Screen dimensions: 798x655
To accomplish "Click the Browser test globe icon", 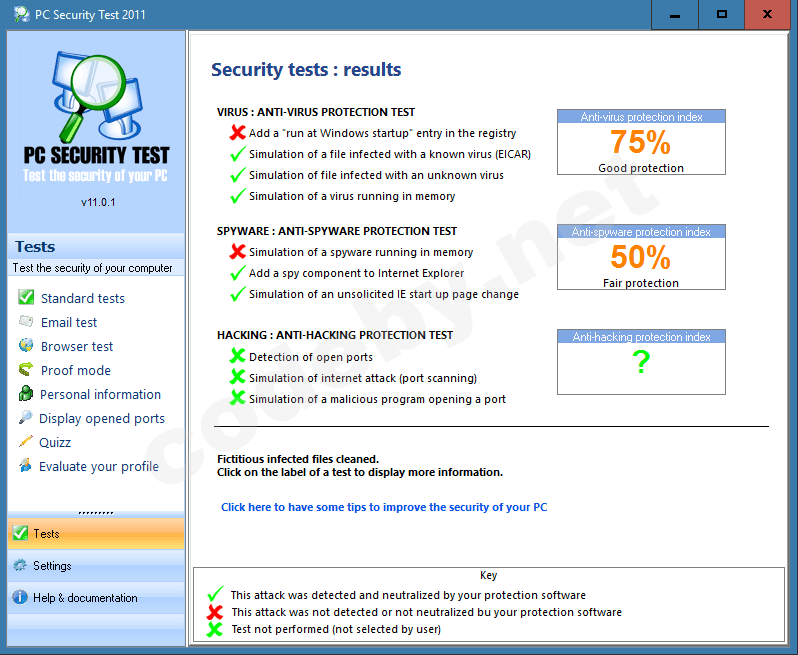I will click(x=26, y=345).
